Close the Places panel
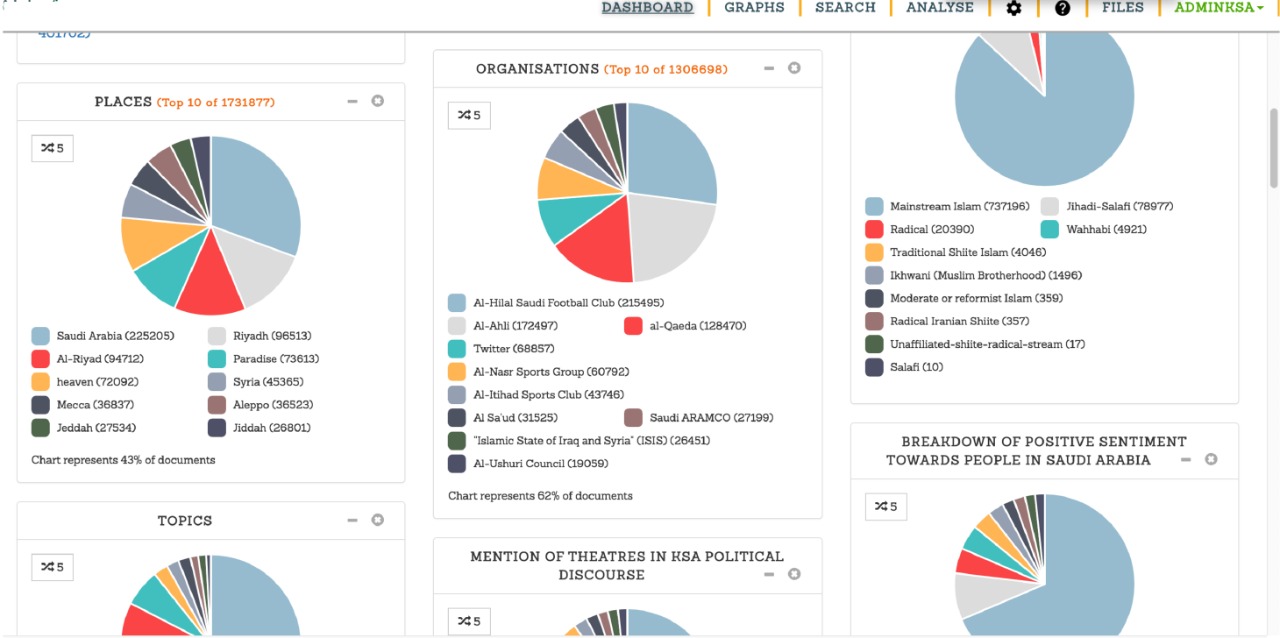The width and height of the screenshot is (1280, 638). (378, 101)
